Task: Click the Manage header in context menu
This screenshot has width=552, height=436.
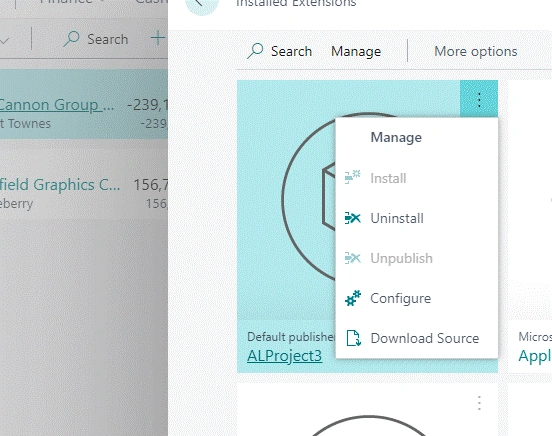Action: pos(396,137)
